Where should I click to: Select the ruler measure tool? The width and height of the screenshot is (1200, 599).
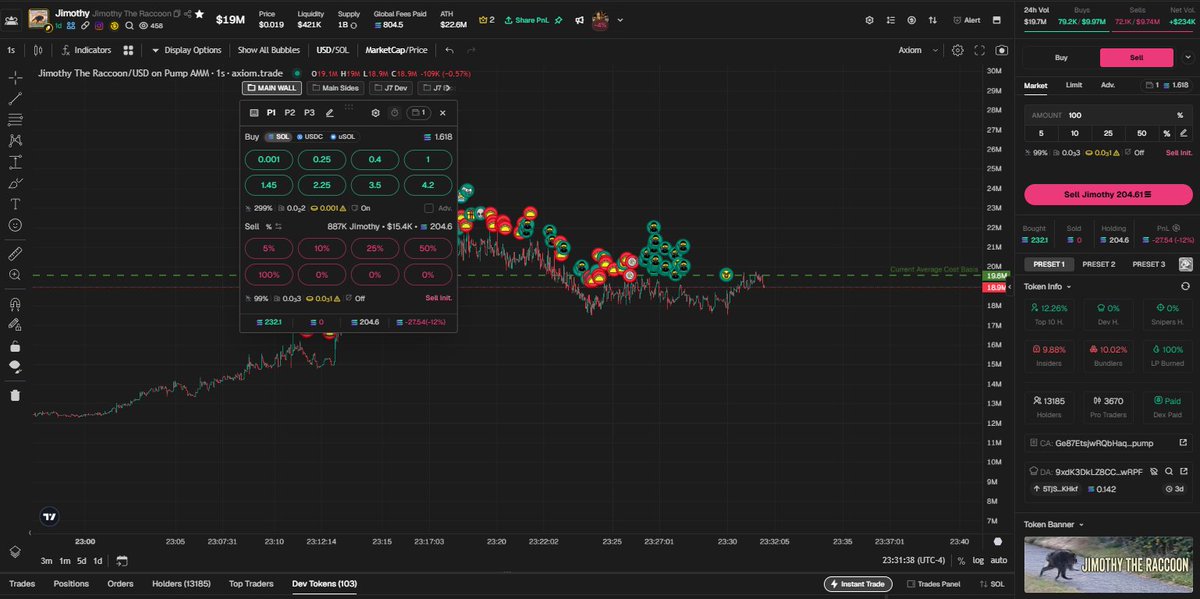tap(15, 252)
